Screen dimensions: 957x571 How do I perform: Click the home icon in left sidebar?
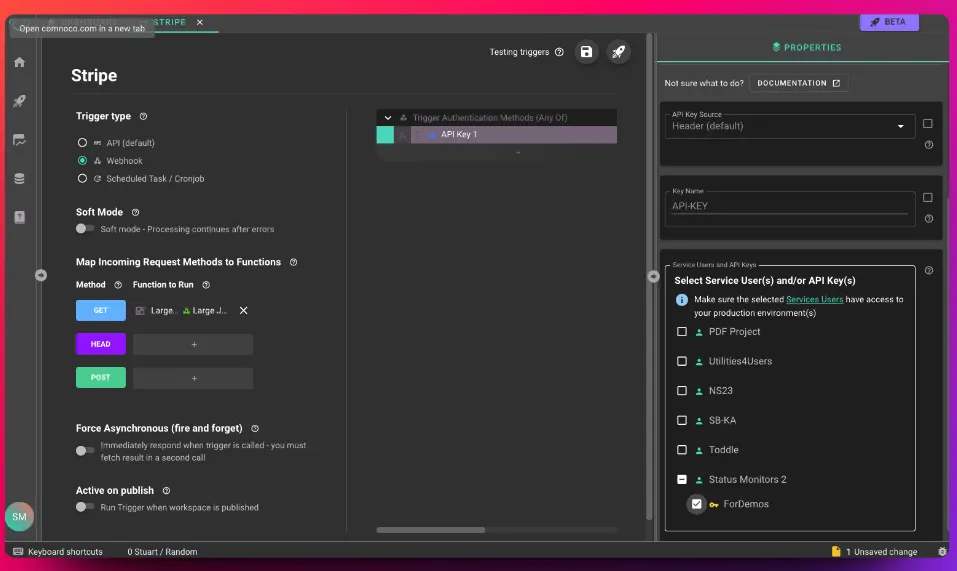coord(19,62)
